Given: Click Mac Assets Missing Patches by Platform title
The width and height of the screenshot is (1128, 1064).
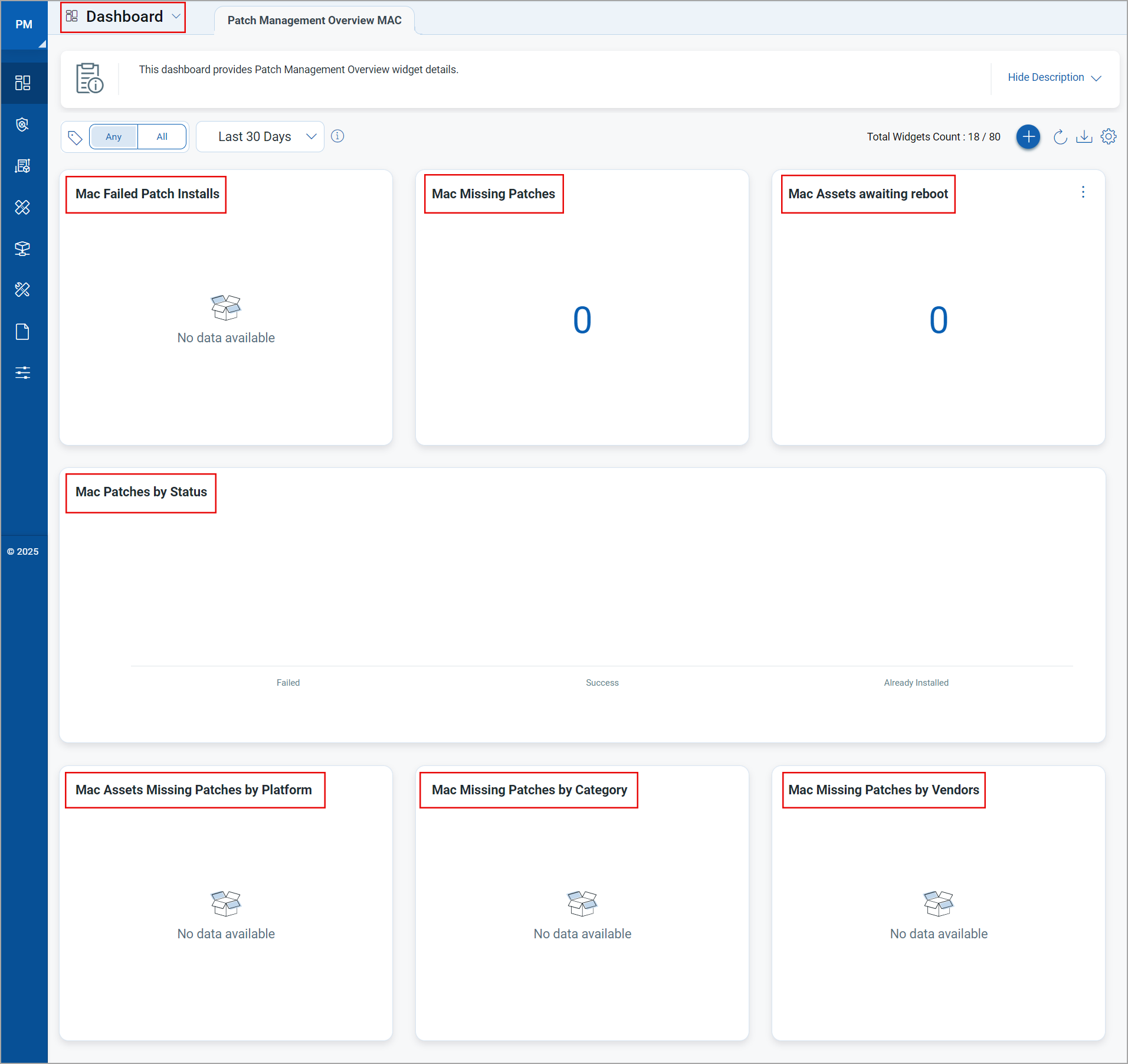Looking at the screenshot, I should coord(194,790).
